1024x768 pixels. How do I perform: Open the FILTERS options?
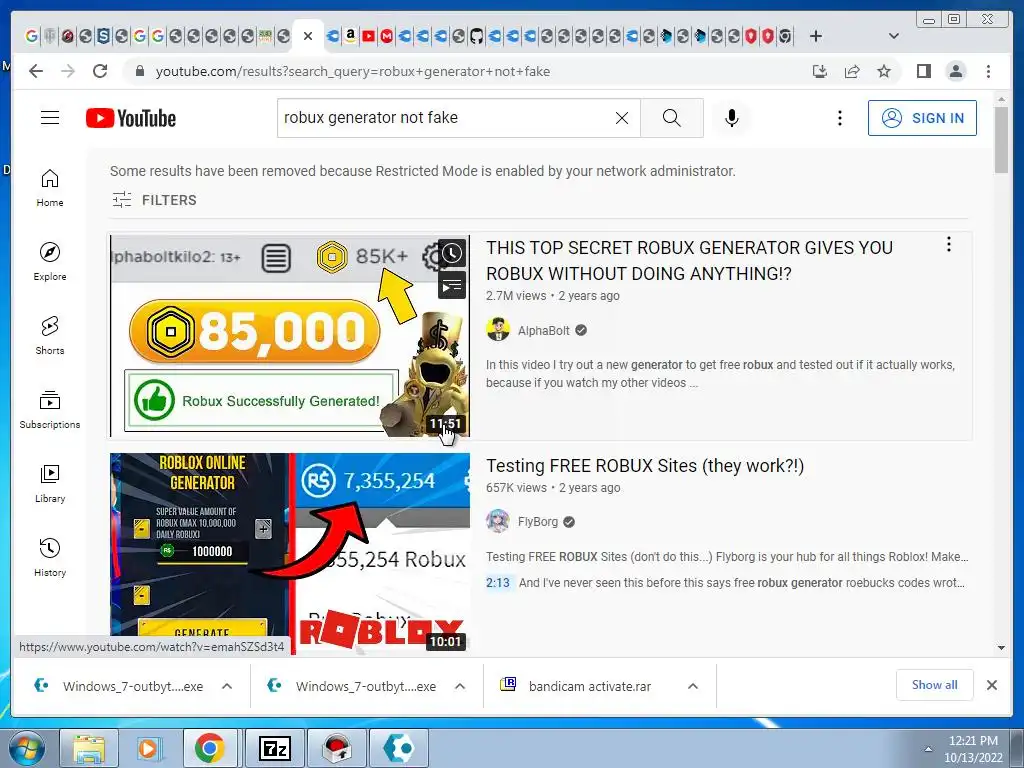click(x=154, y=200)
